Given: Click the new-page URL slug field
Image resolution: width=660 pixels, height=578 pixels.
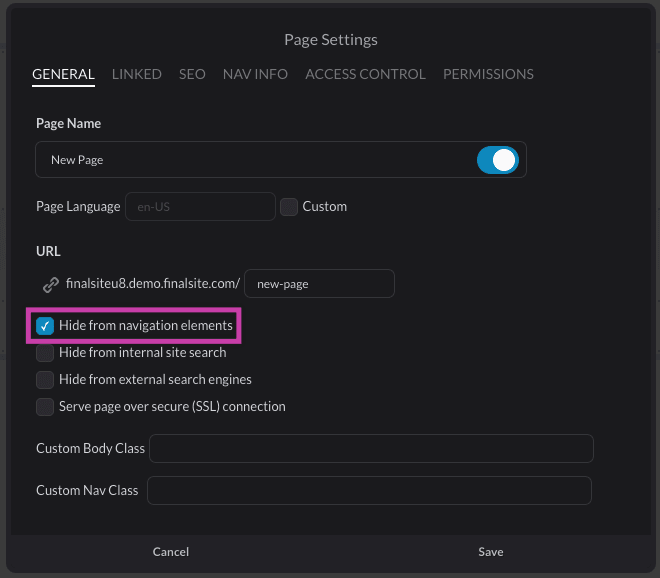Looking at the screenshot, I should (319, 284).
